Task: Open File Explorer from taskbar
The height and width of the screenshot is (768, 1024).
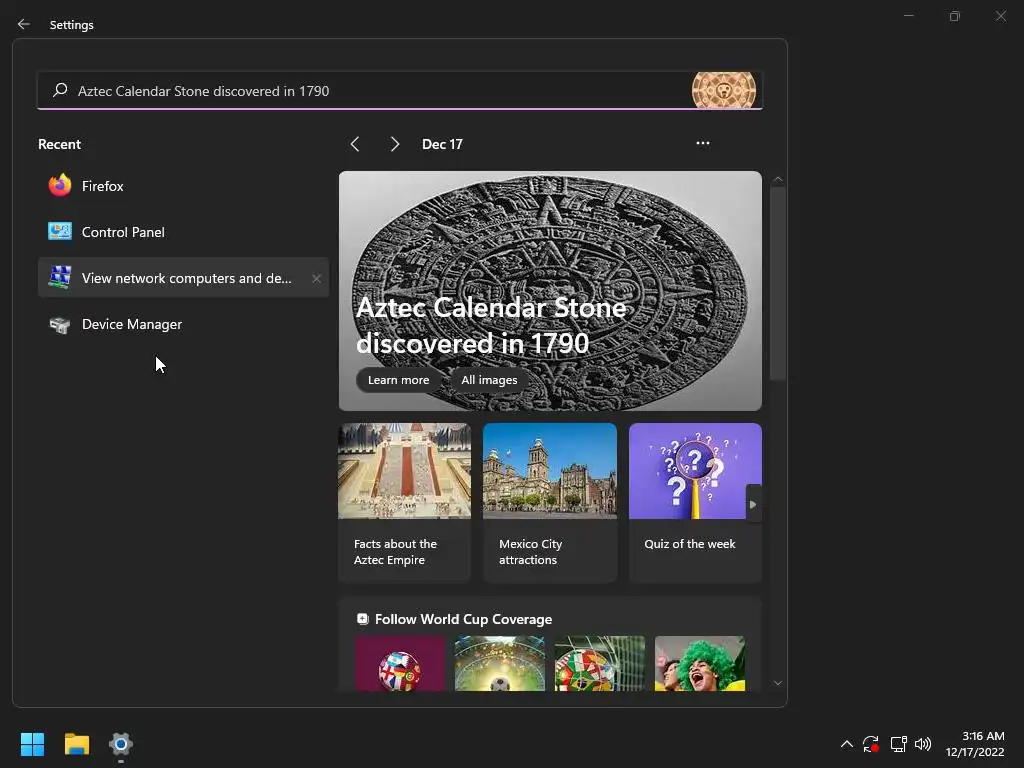Action: coord(76,744)
